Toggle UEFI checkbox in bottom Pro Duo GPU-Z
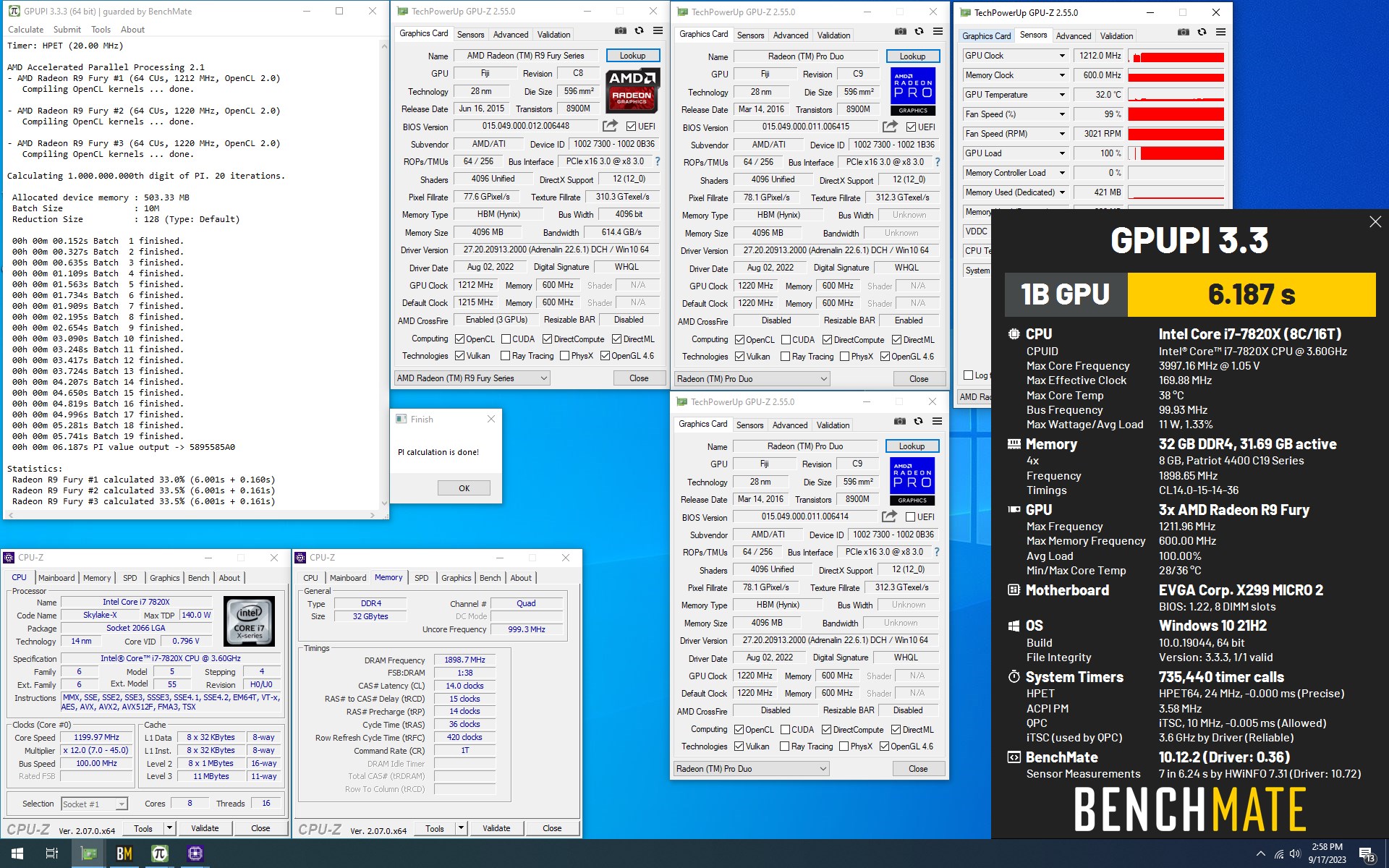 pyautogui.click(x=910, y=517)
